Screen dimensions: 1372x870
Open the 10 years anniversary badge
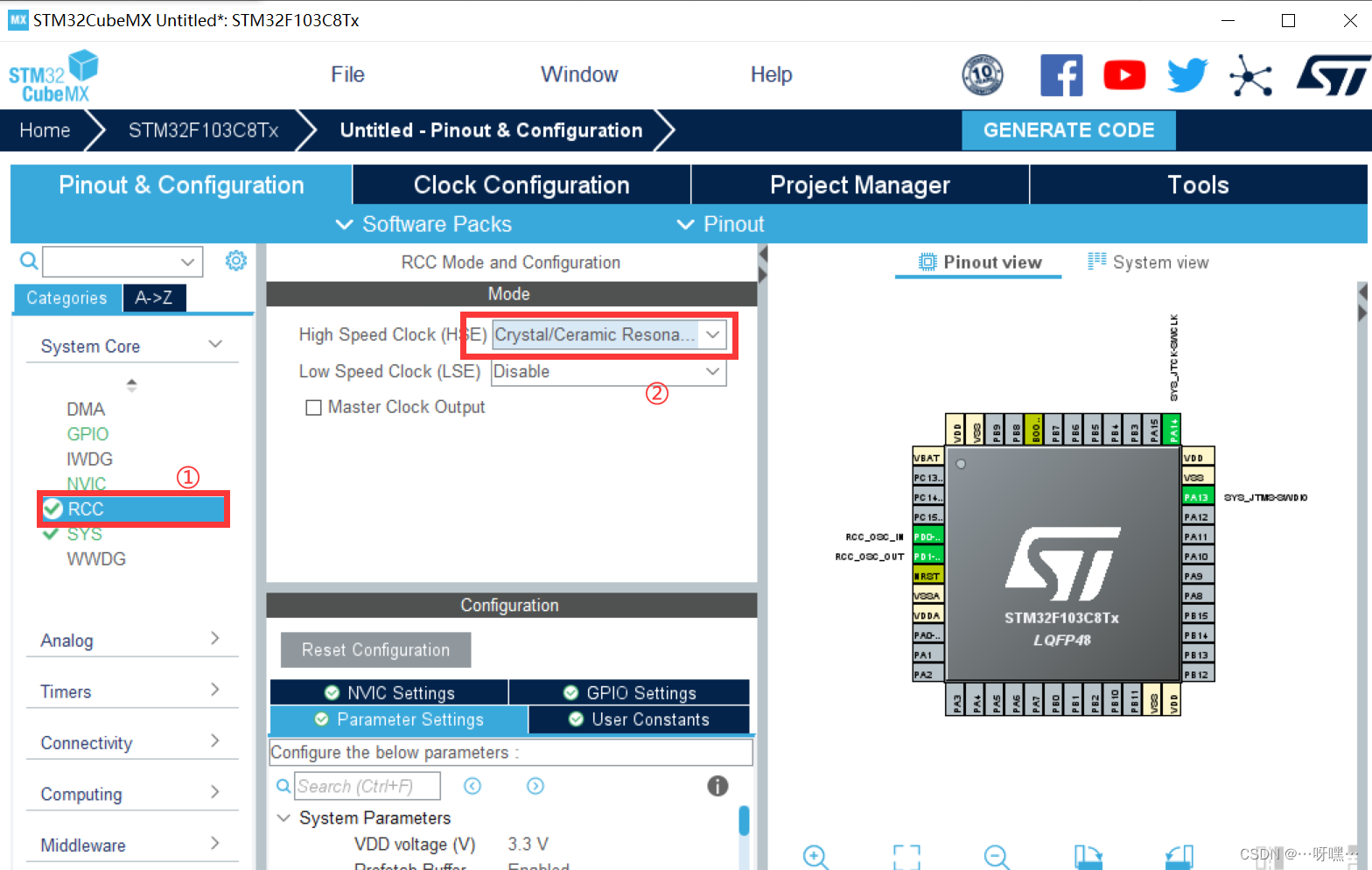[982, 75]
